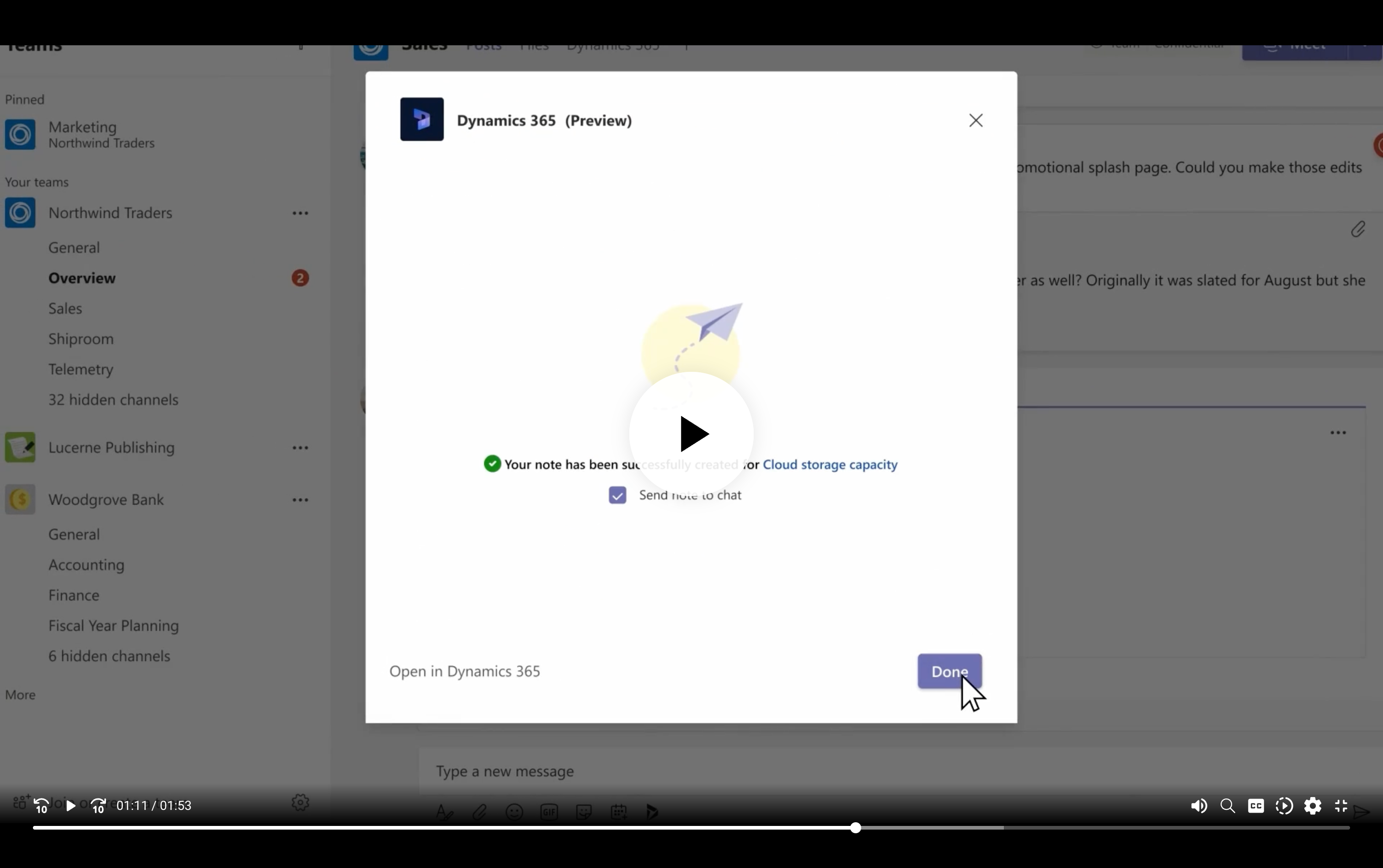Click the large play overlay button
The height and width of the screenshot is (868, 1383).
click(692, 434)
